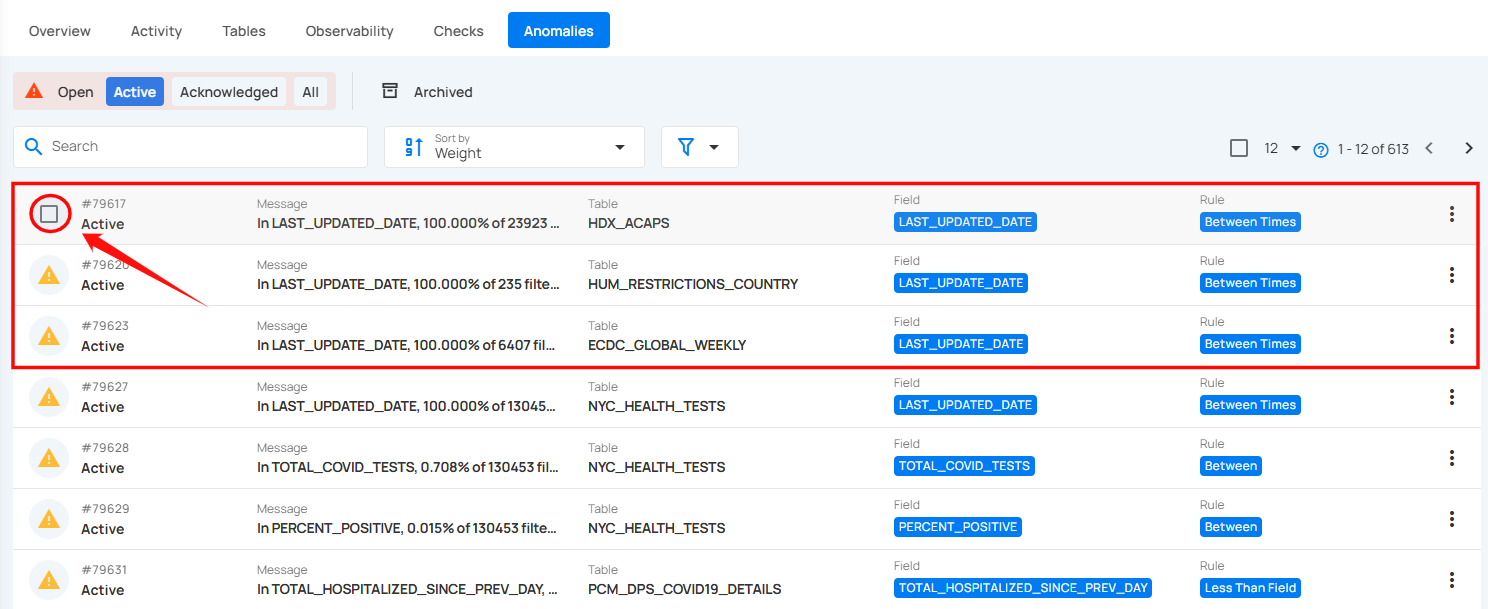This screenshot has height=609, width=1488.
Task: Click warning icon for anomaly #79623
Action: 49,336
